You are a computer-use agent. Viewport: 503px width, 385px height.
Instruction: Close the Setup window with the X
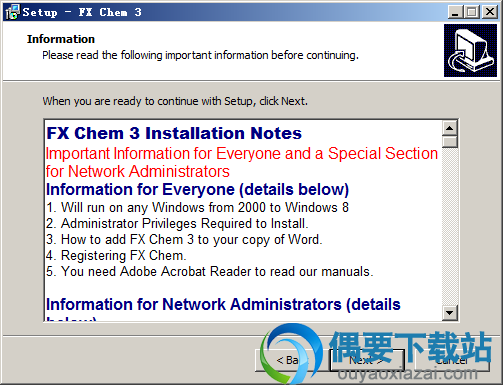pyautogui.click(x=490, y=12)
